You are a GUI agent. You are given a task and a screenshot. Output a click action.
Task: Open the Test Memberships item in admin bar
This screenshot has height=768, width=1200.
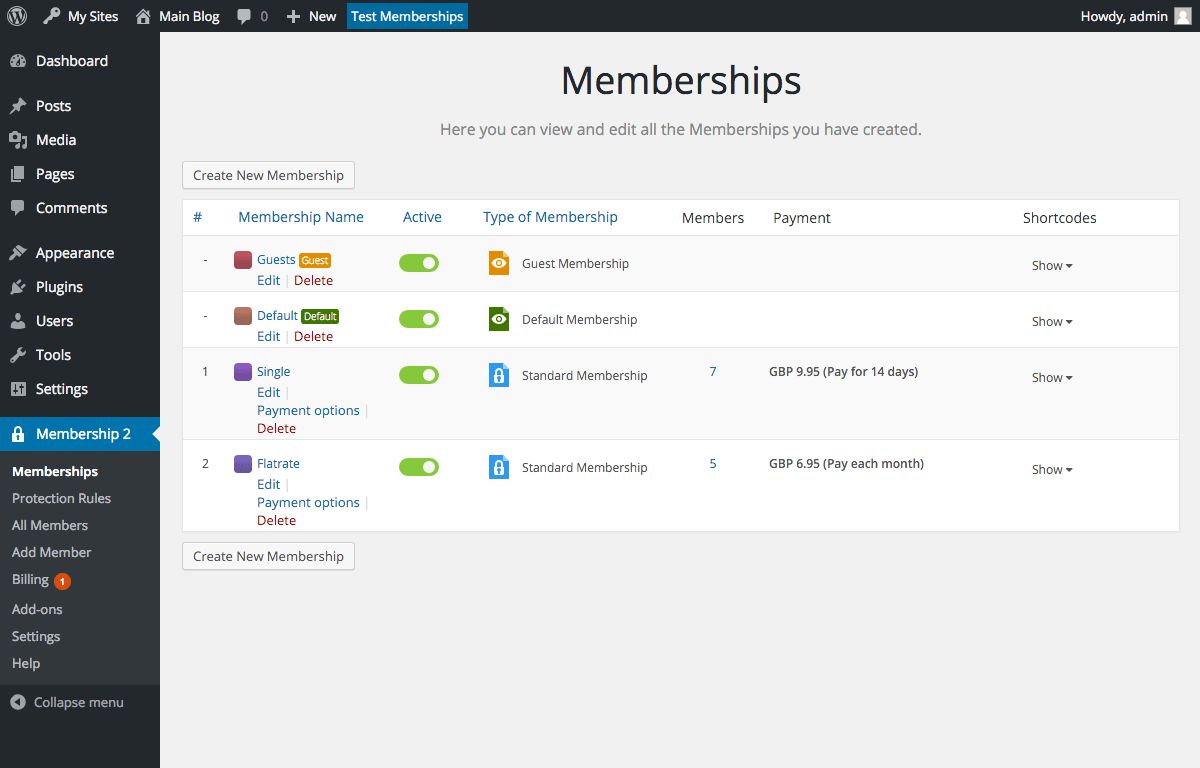pos(406,15)
